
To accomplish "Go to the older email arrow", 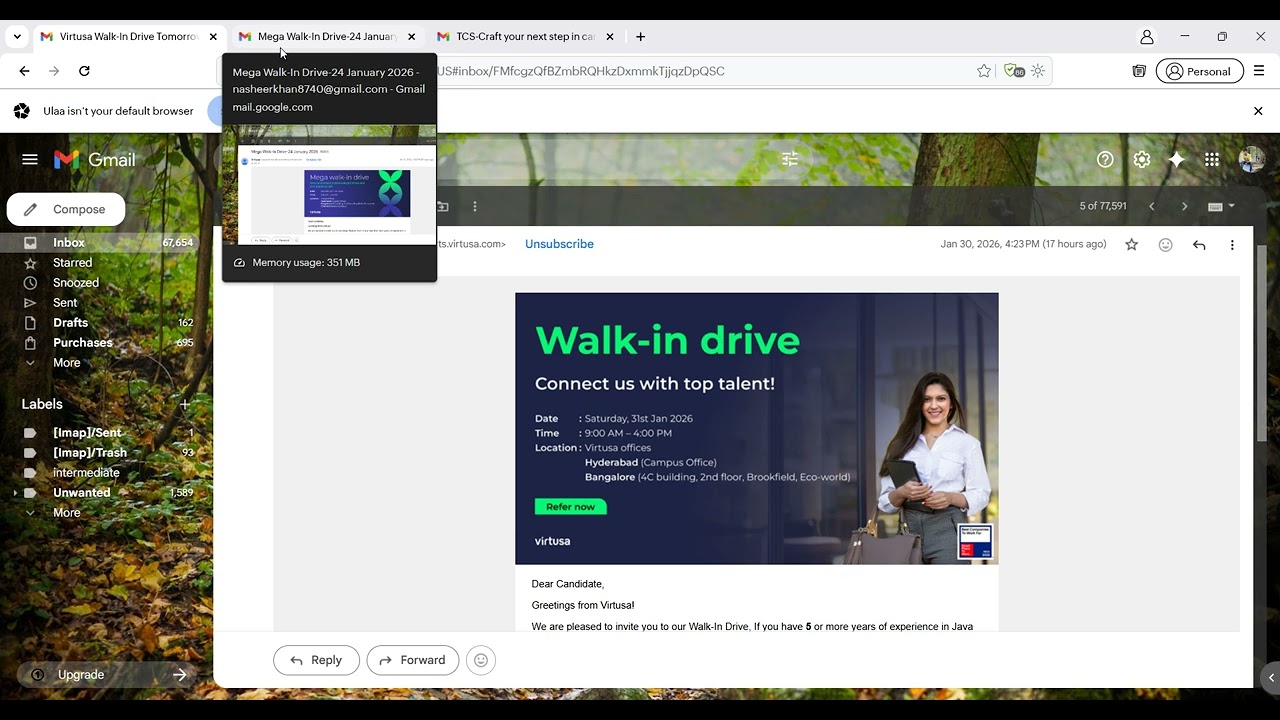I will [1185, 206].
